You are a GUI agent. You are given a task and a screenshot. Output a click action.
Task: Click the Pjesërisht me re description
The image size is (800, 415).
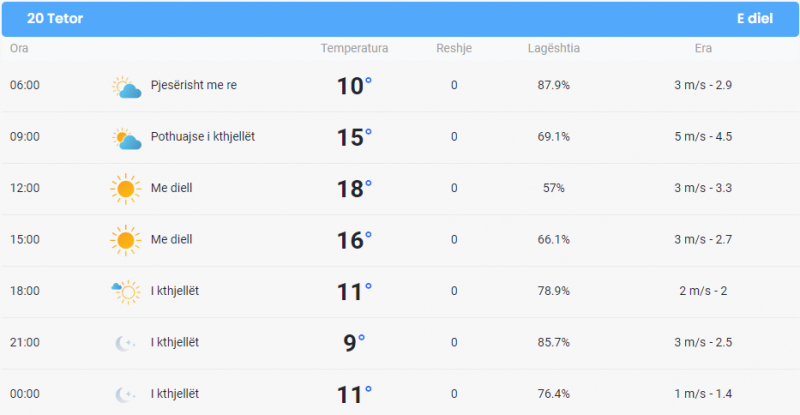coord(194,85)
